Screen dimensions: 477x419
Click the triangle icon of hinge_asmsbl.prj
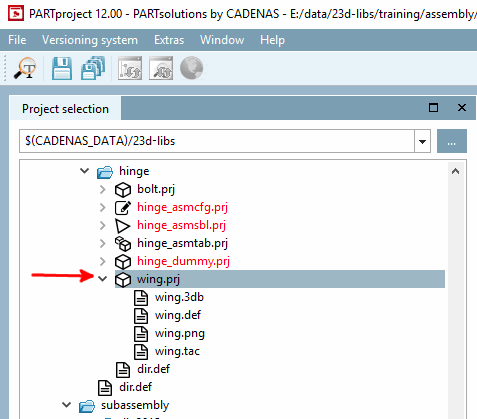123,225
